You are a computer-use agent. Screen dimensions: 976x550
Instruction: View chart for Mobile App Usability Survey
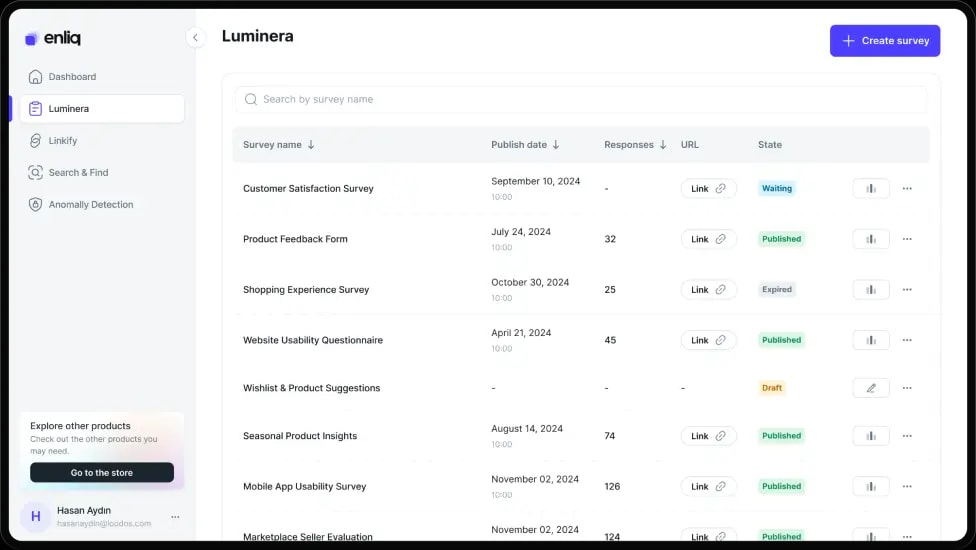[x=870, y=486]
